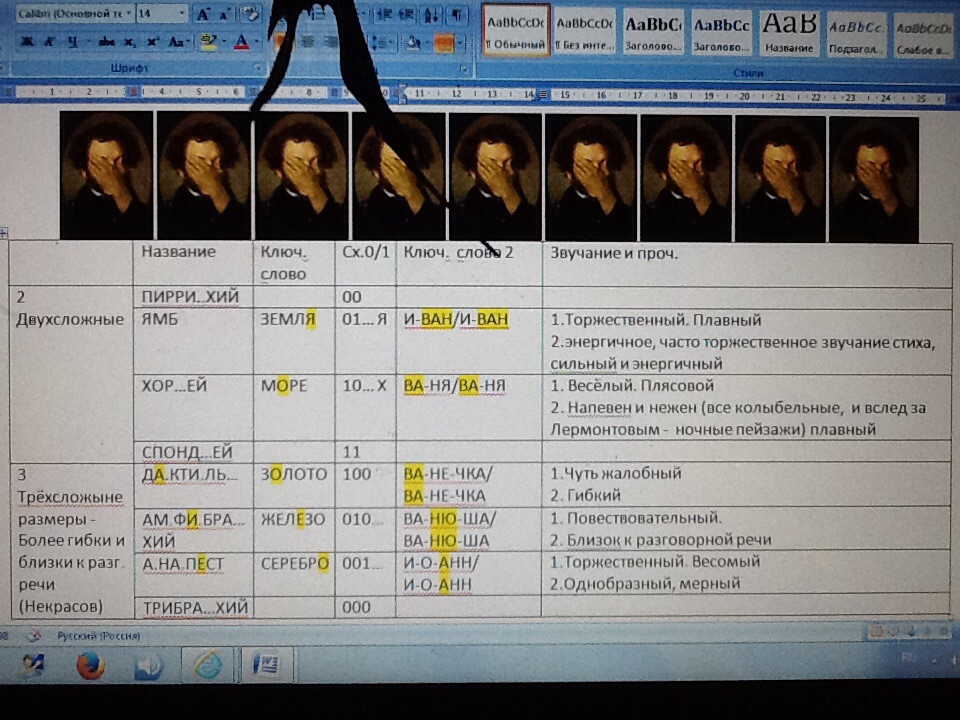Decrease the paragraph indent

pyautogui.click(x=384, y=14)
